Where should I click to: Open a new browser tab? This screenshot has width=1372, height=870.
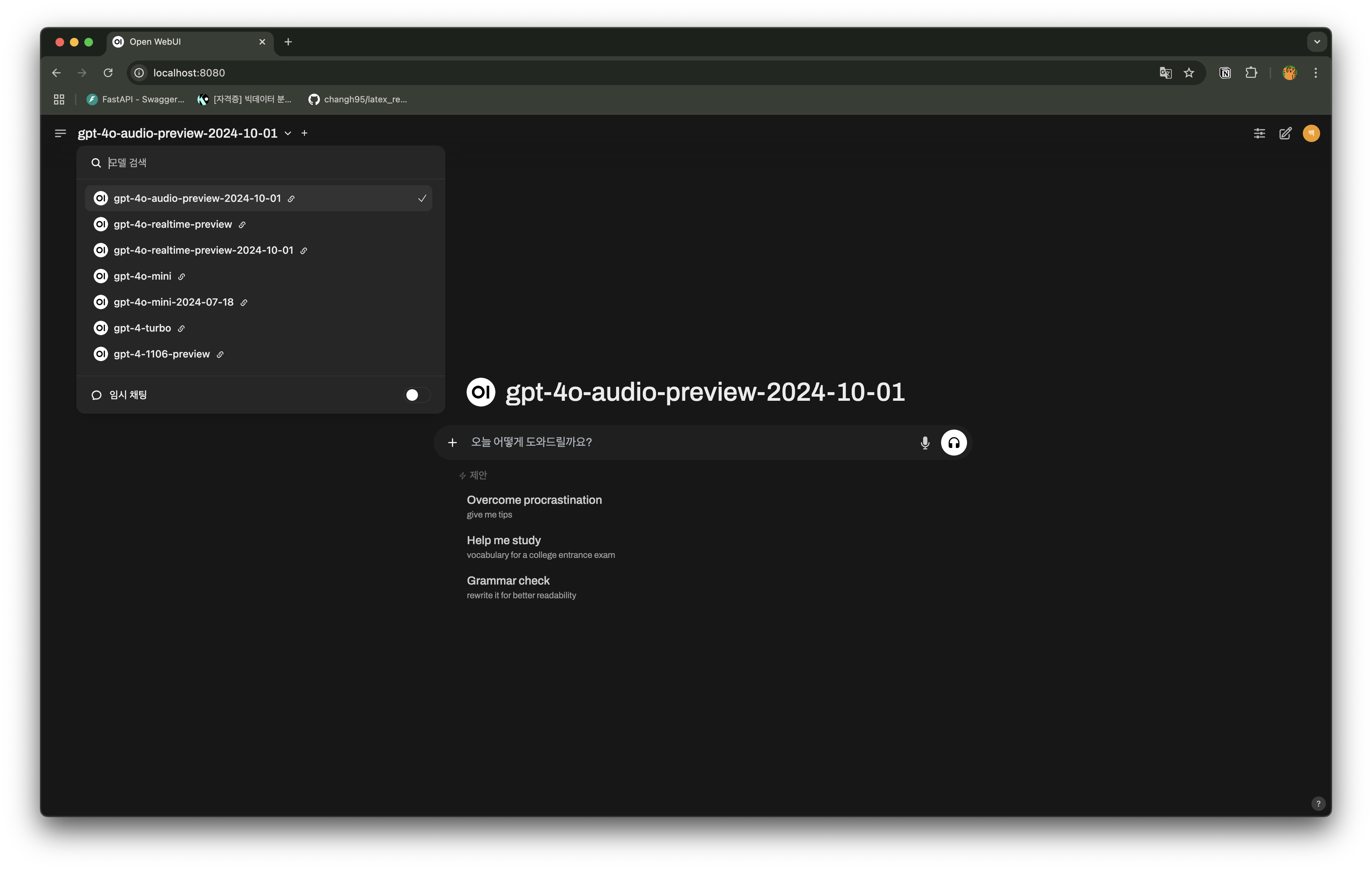[288, 42]
